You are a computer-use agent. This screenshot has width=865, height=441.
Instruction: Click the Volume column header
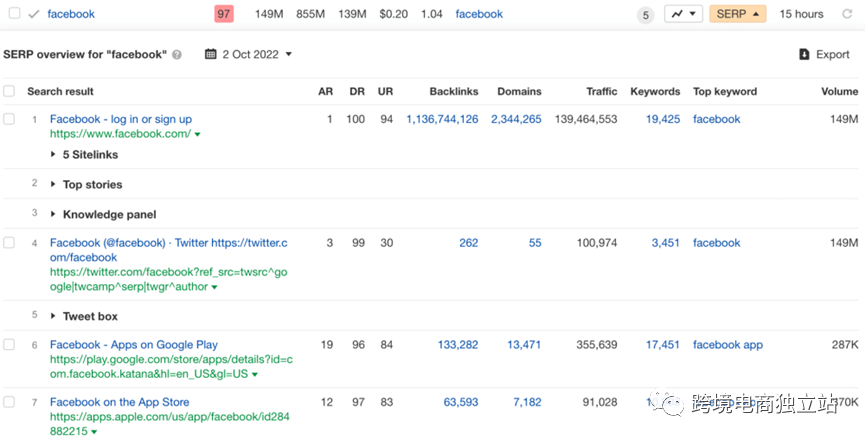click(x=840, y=92)
